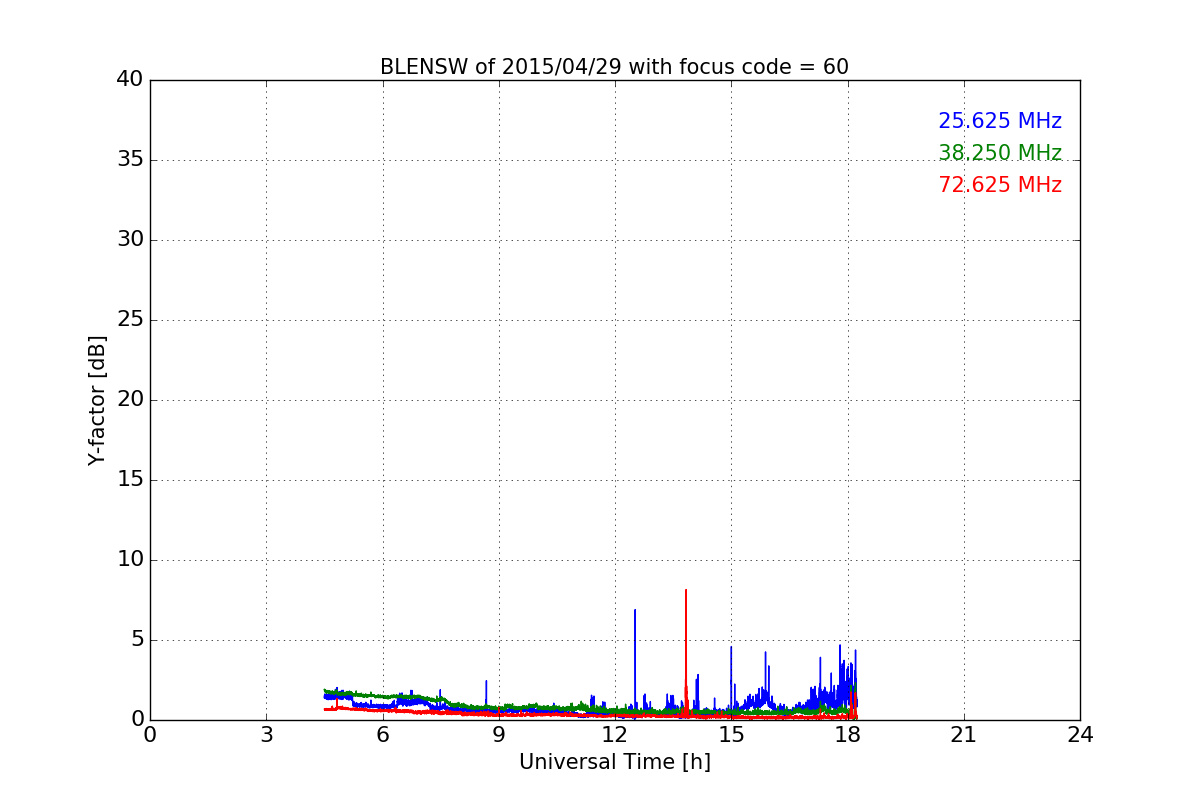1200x800 pixels.
Task: Click the x-axis tick label '9'
Action: (499, 735)
